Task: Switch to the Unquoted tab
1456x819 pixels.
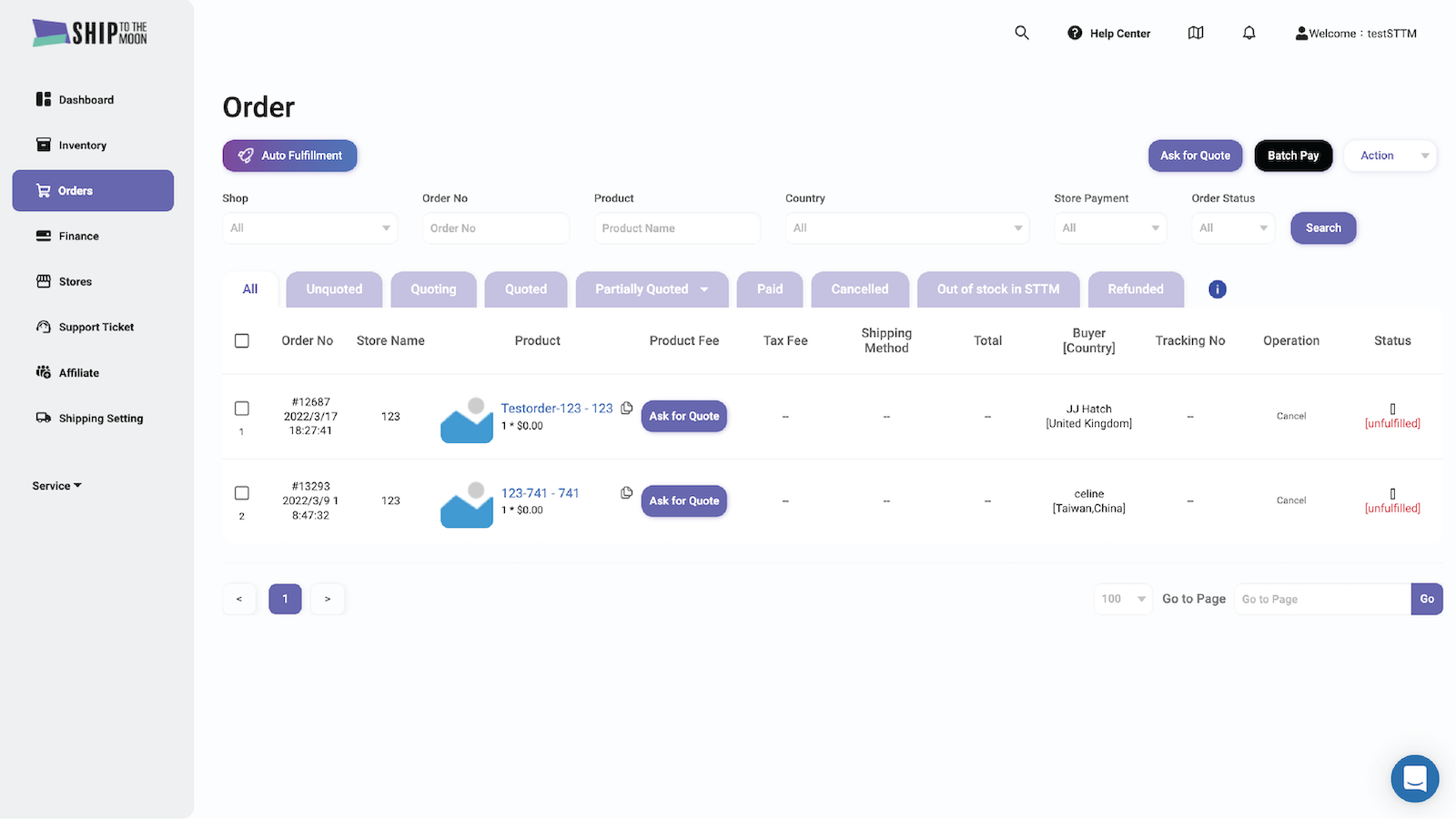Action: [x=334, y=289]
